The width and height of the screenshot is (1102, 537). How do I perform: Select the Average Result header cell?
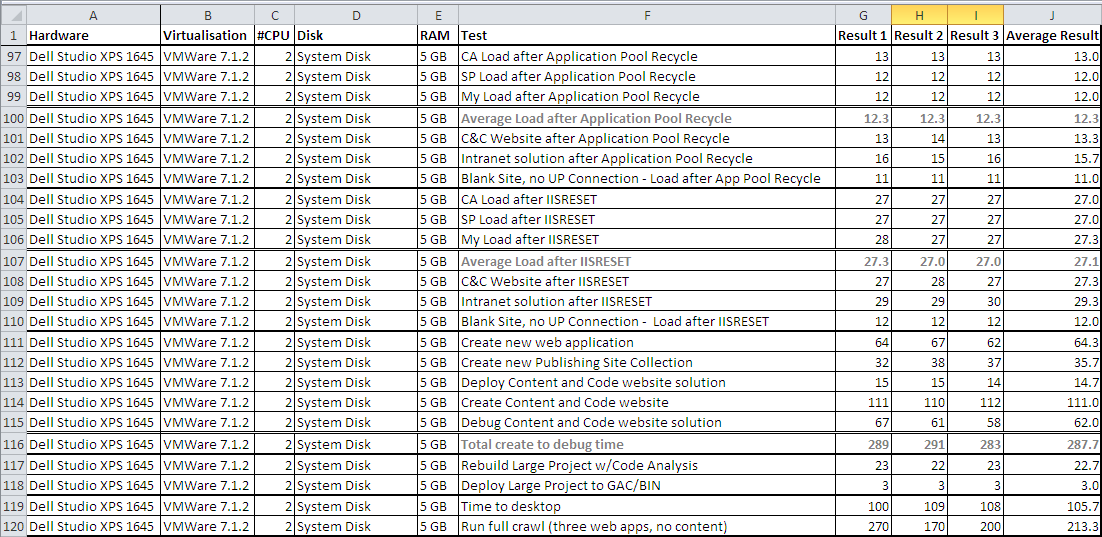[x=1052, y=36]
